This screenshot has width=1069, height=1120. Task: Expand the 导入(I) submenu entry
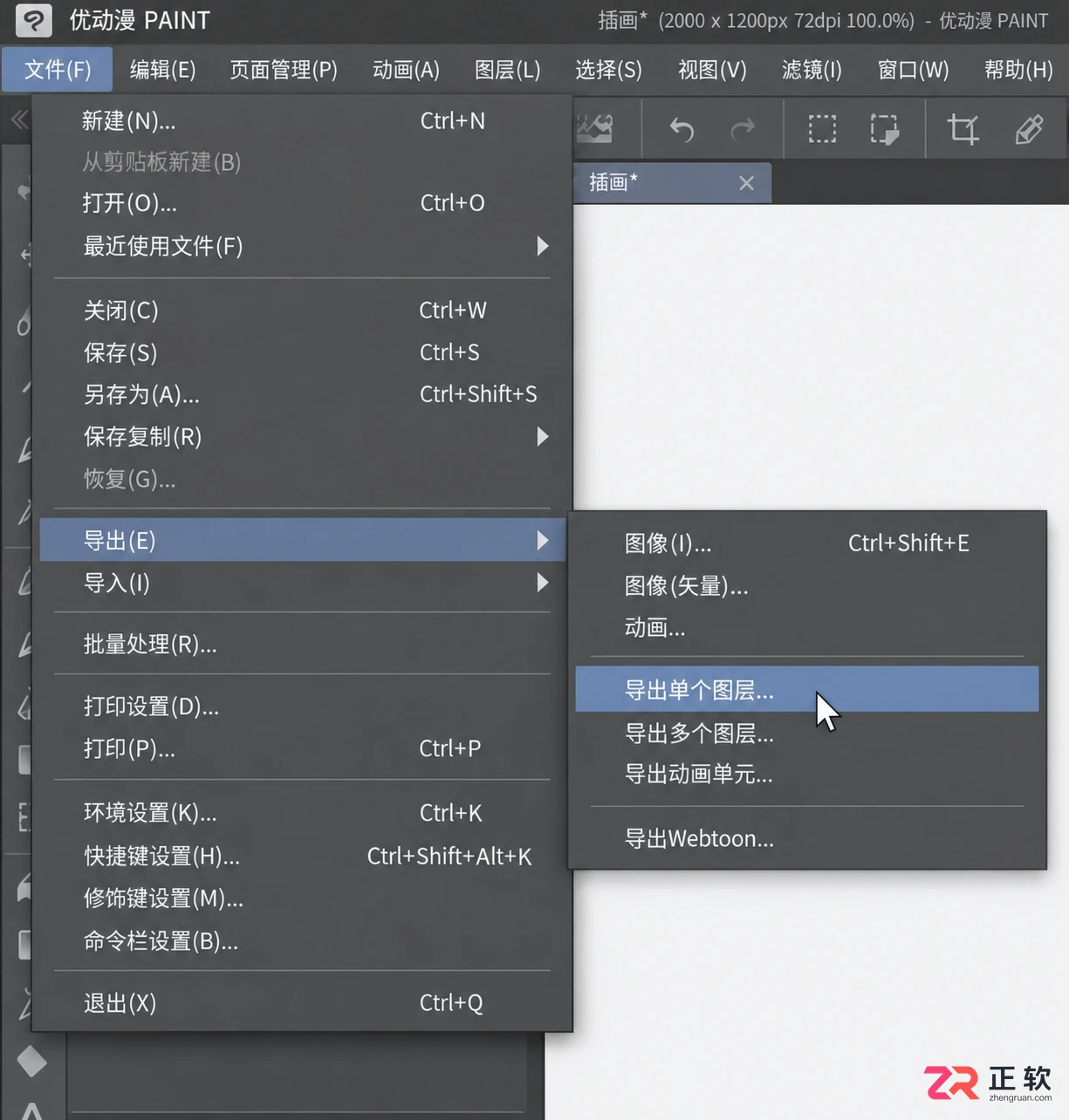302,582
